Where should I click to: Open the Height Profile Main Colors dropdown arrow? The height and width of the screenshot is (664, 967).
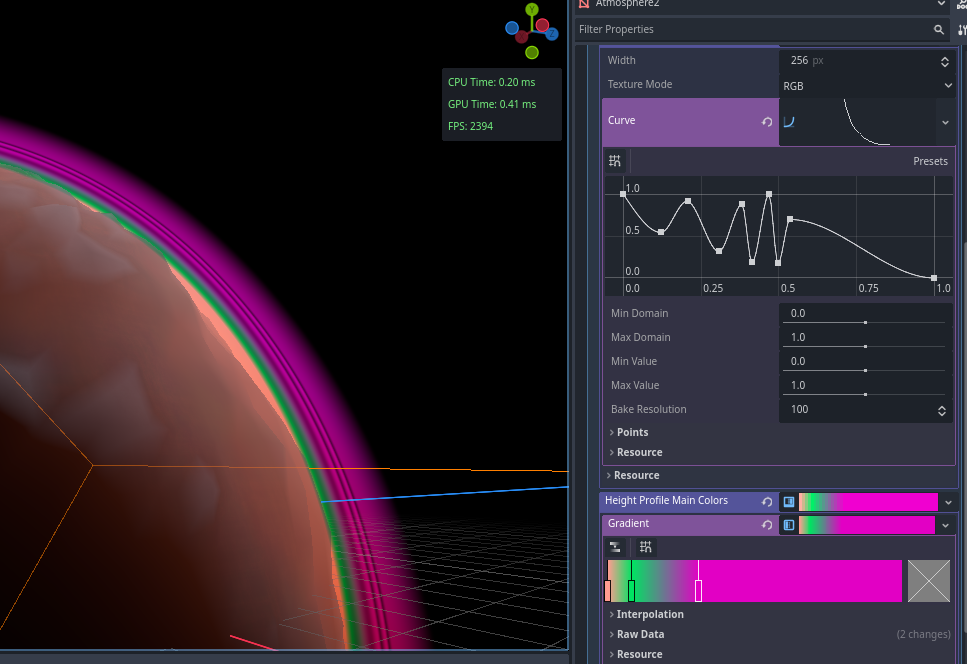point(948,502)
